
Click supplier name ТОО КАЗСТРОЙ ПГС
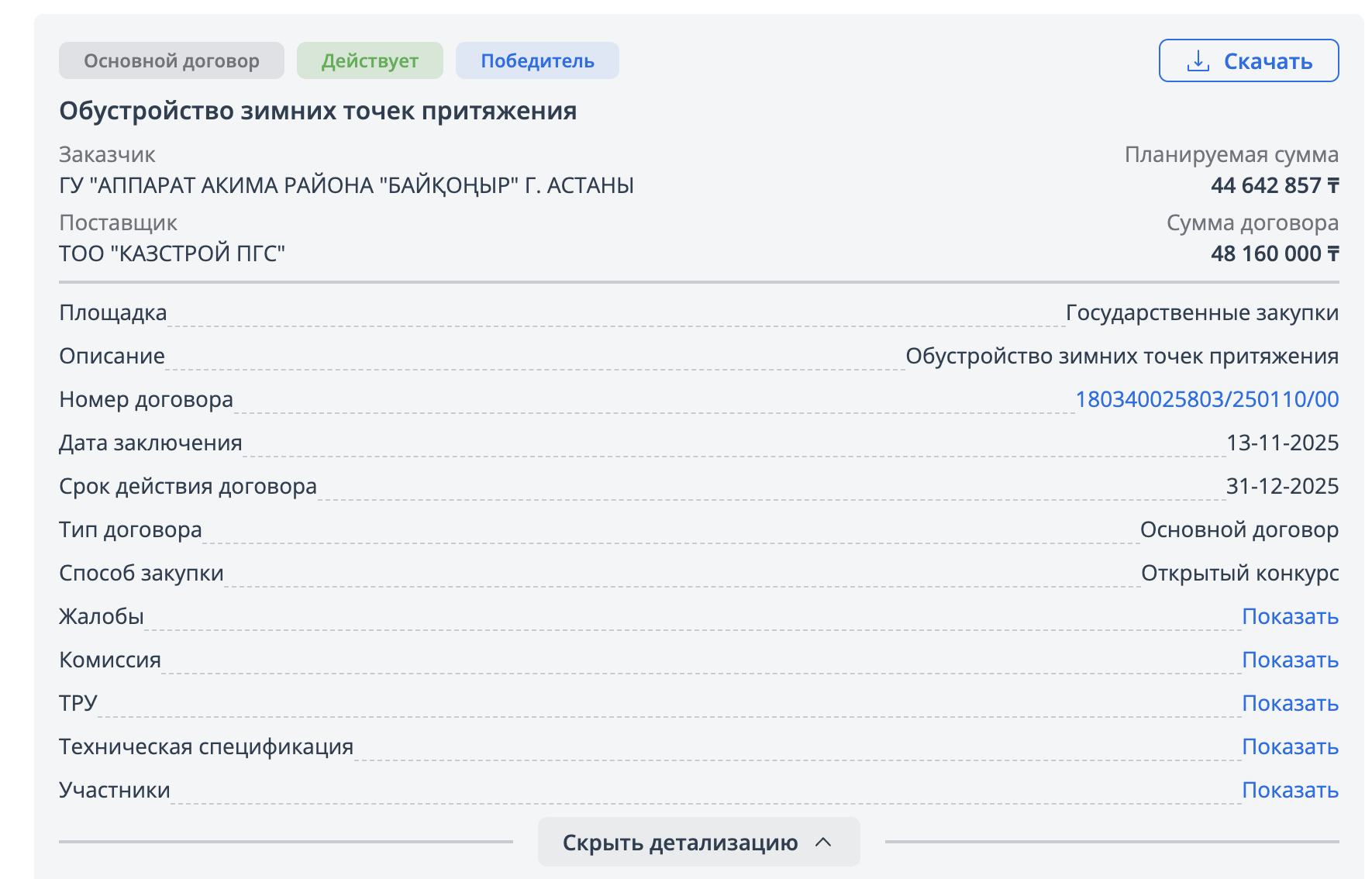click(172, 253)
